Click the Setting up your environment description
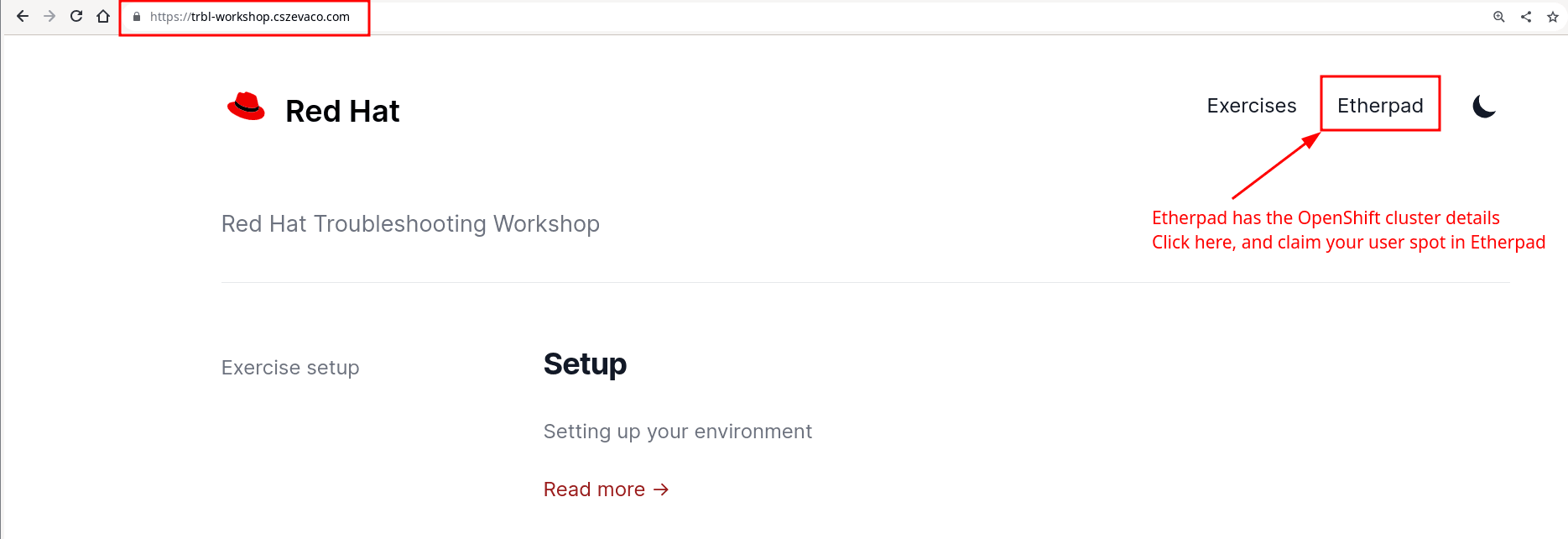Image resolution: width=1568 pixels, height=539 pixels. (678, 432)
